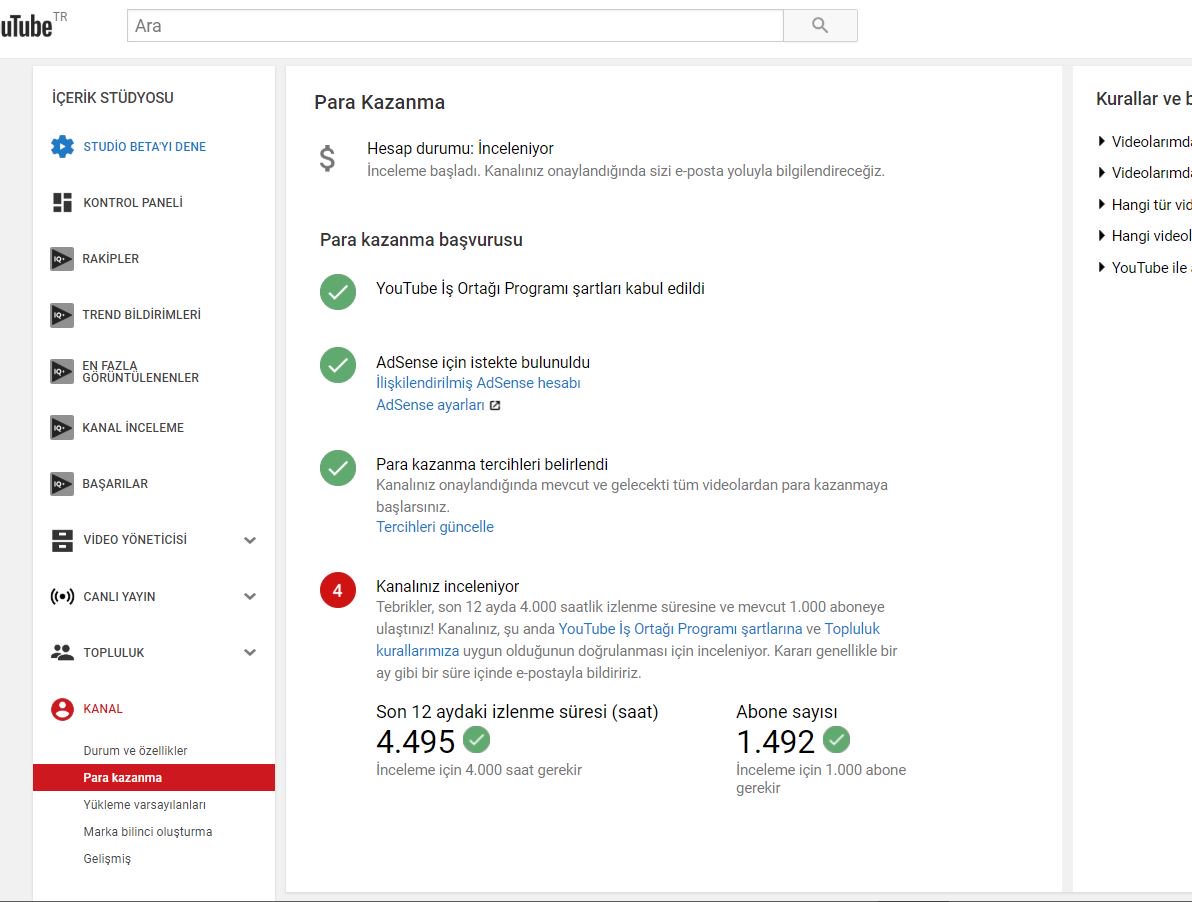Select KANAL menu label
Screen dimensions: 1192x902
pyautogui.click(x=103, y=709)
